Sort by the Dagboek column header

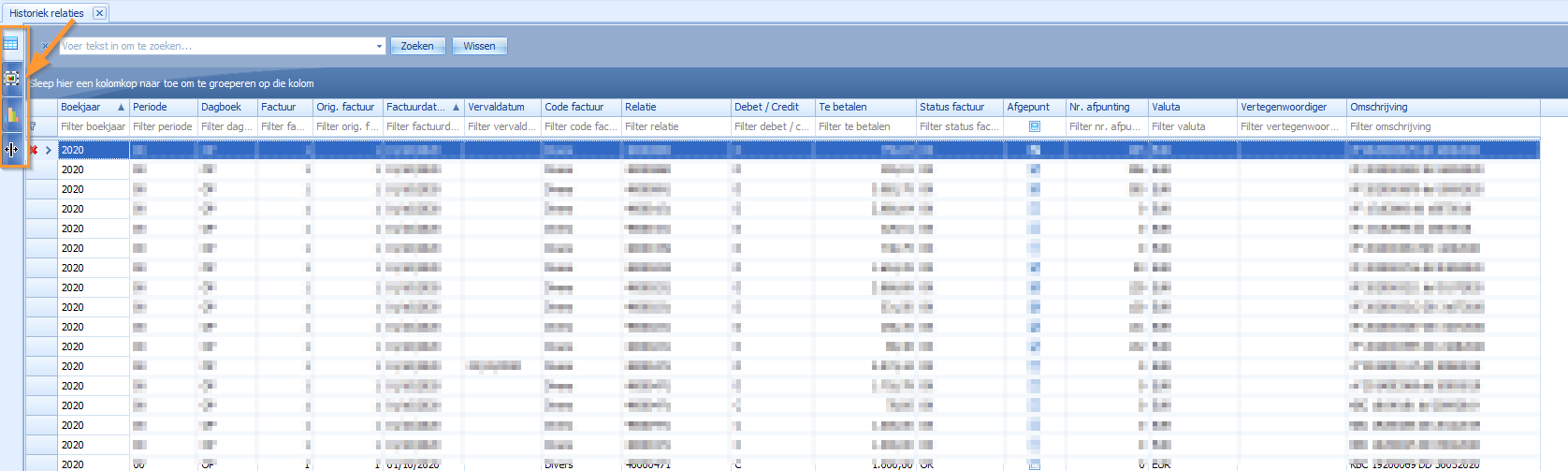[x=227, y=107]
